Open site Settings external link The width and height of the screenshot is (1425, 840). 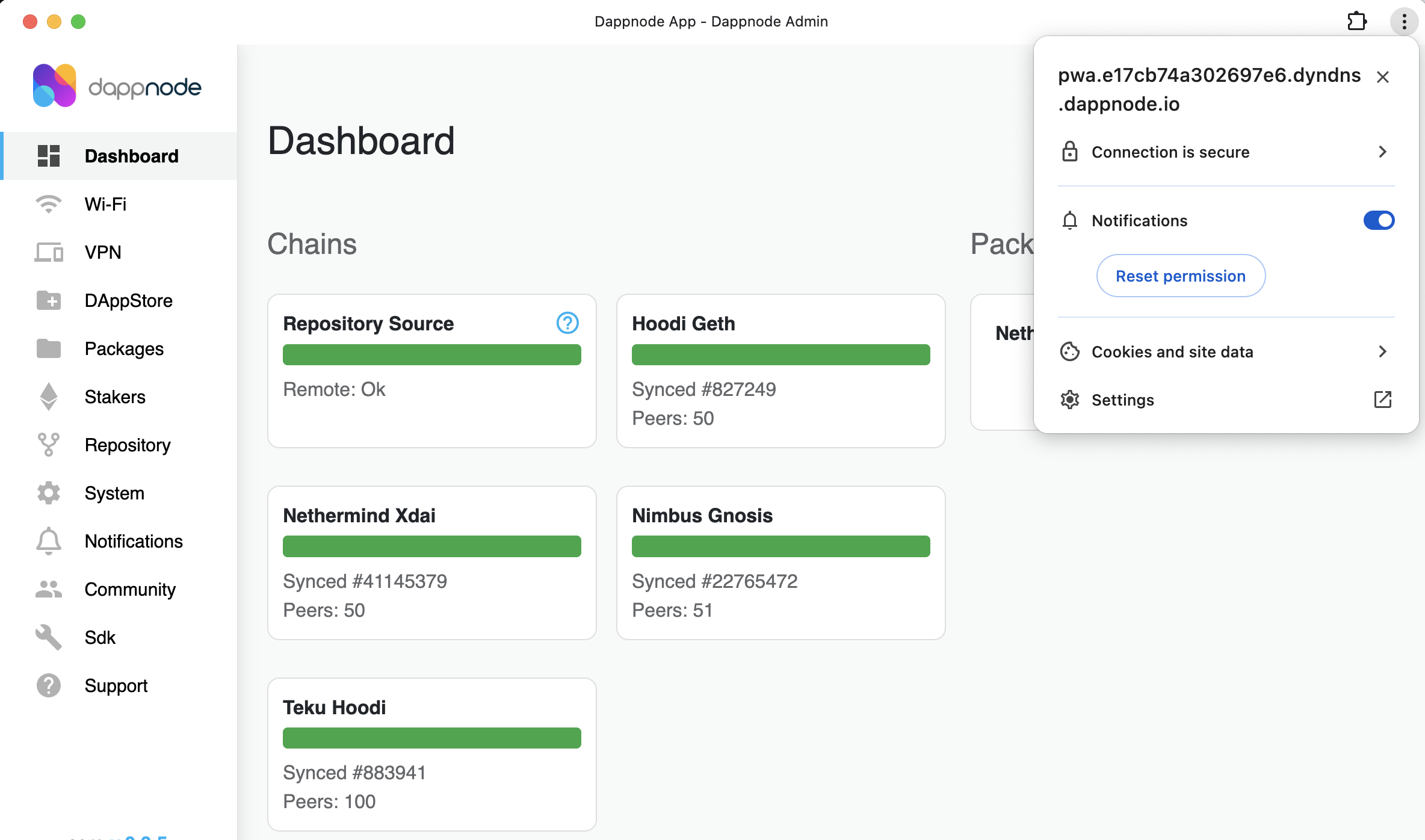point(1382,400)
